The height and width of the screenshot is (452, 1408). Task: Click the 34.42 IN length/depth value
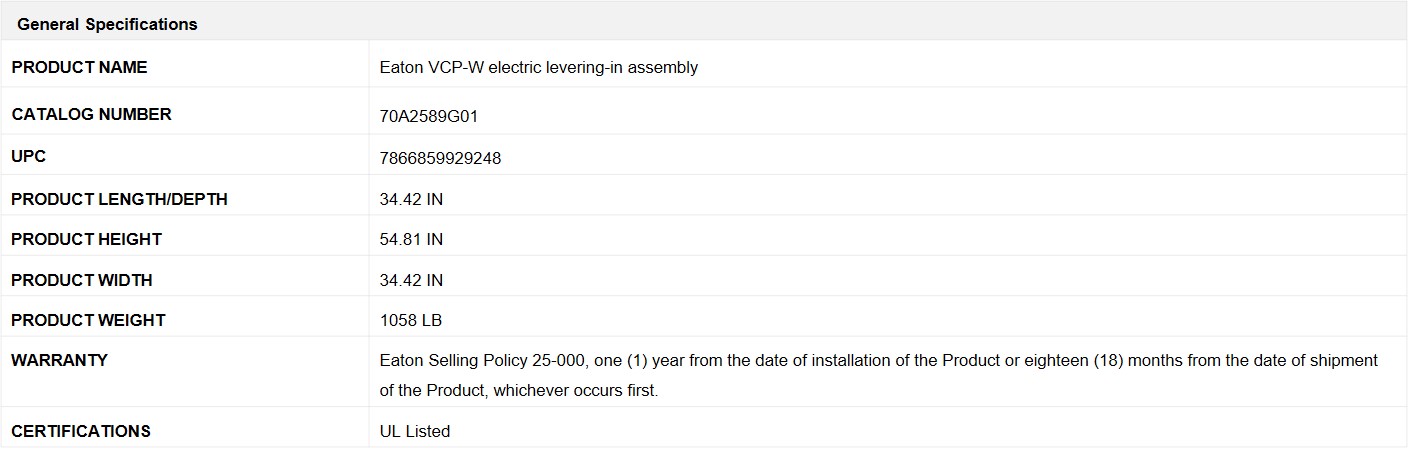[411, 200]
